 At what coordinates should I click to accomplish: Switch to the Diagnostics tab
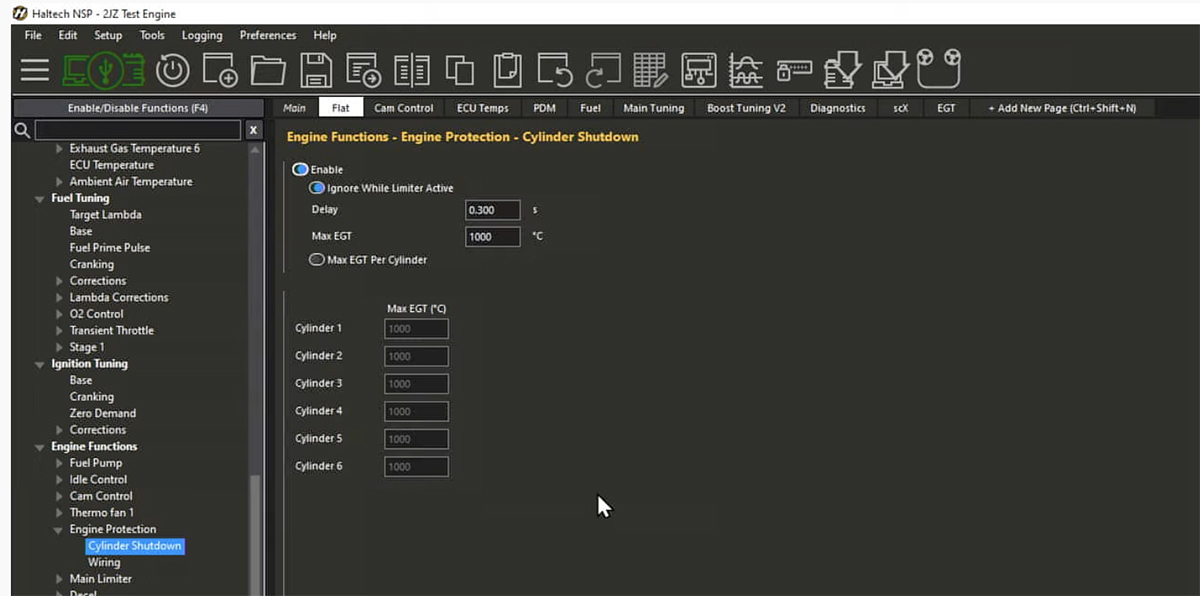pos(838,108)
